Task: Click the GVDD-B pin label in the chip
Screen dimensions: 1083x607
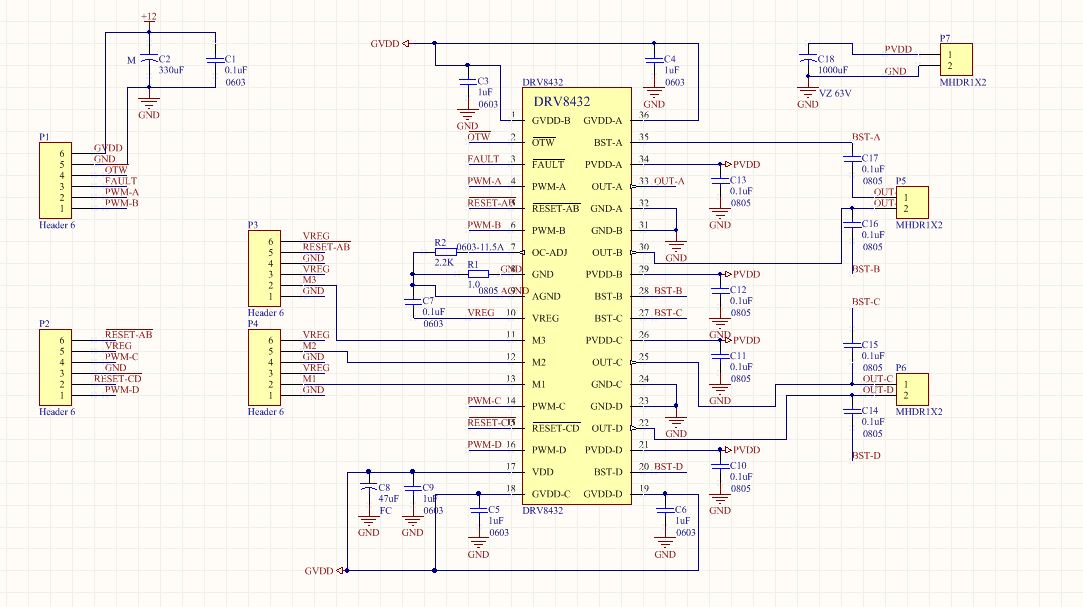Action: (551, 121)
